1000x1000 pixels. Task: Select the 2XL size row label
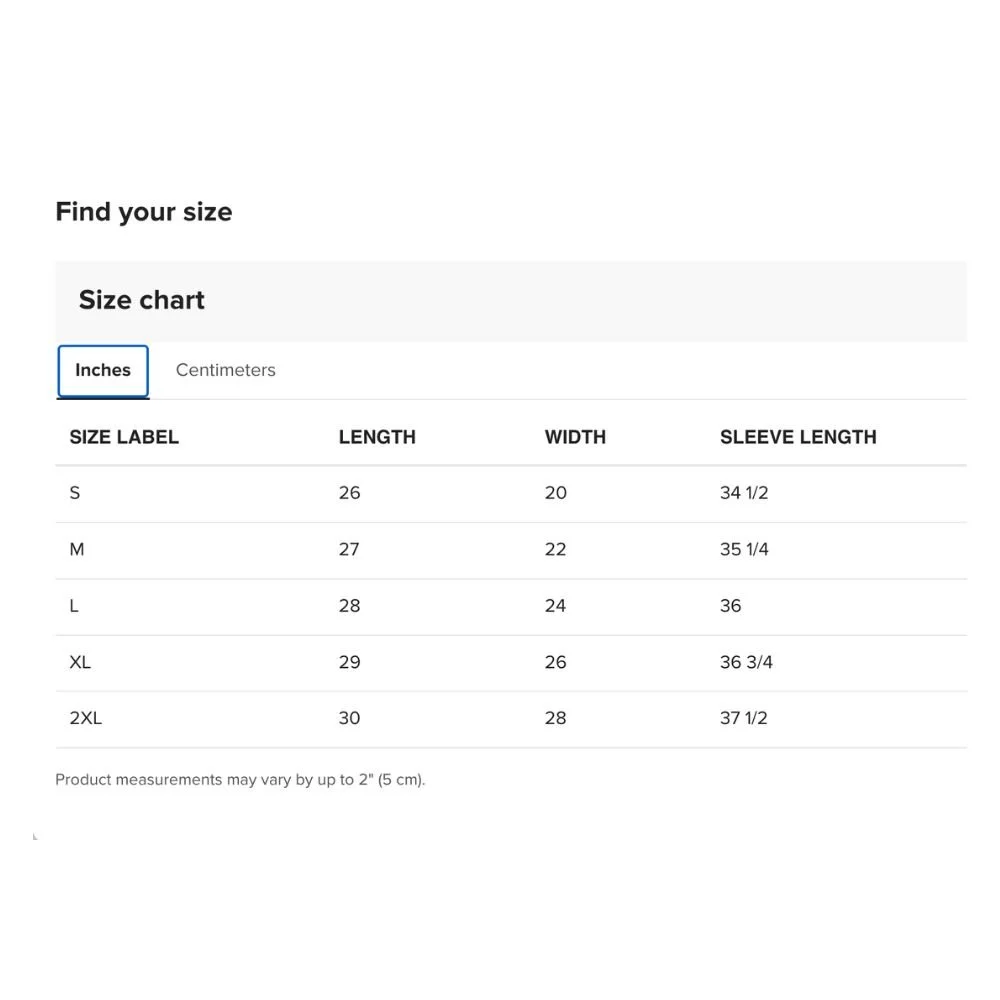pos(85,718)
